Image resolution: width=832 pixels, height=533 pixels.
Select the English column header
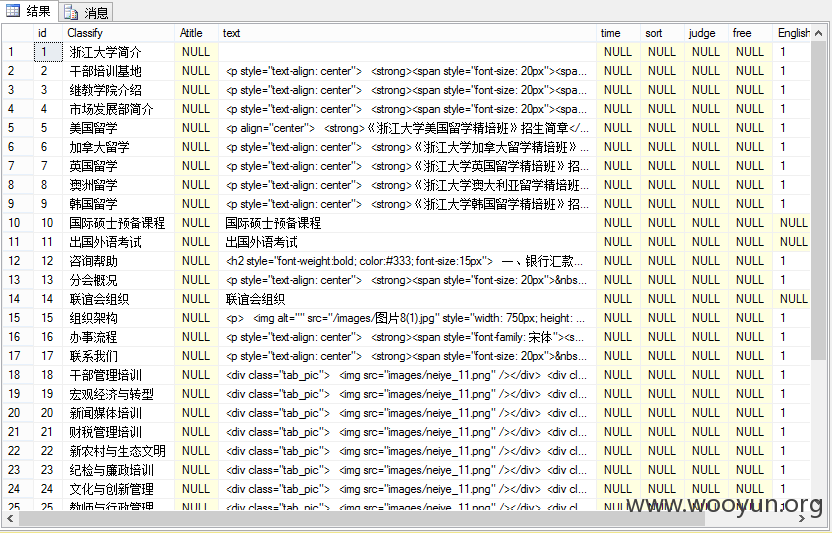pyautogui.click(x=792, y=33)
